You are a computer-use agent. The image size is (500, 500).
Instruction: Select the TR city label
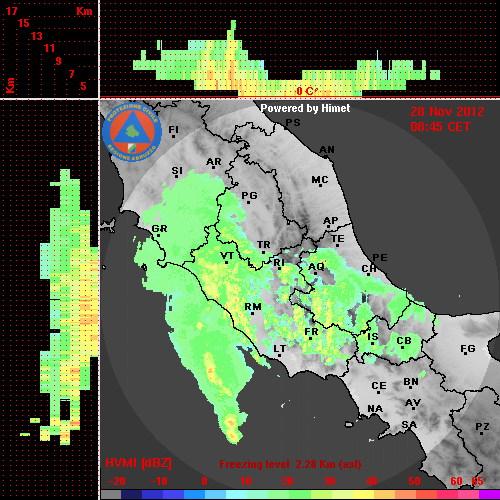click(264, 245)
